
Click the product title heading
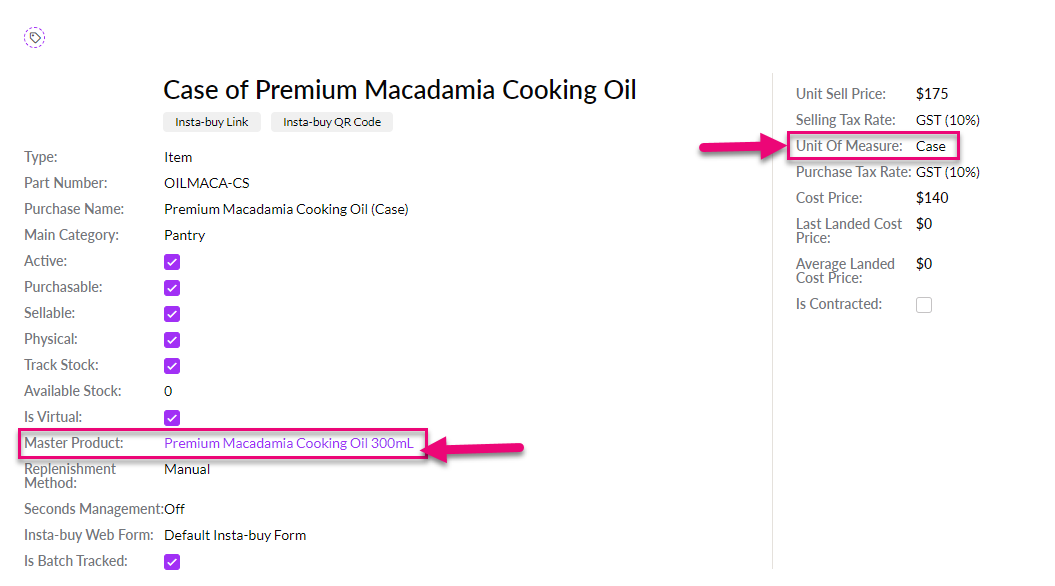[x=399, y=90]
